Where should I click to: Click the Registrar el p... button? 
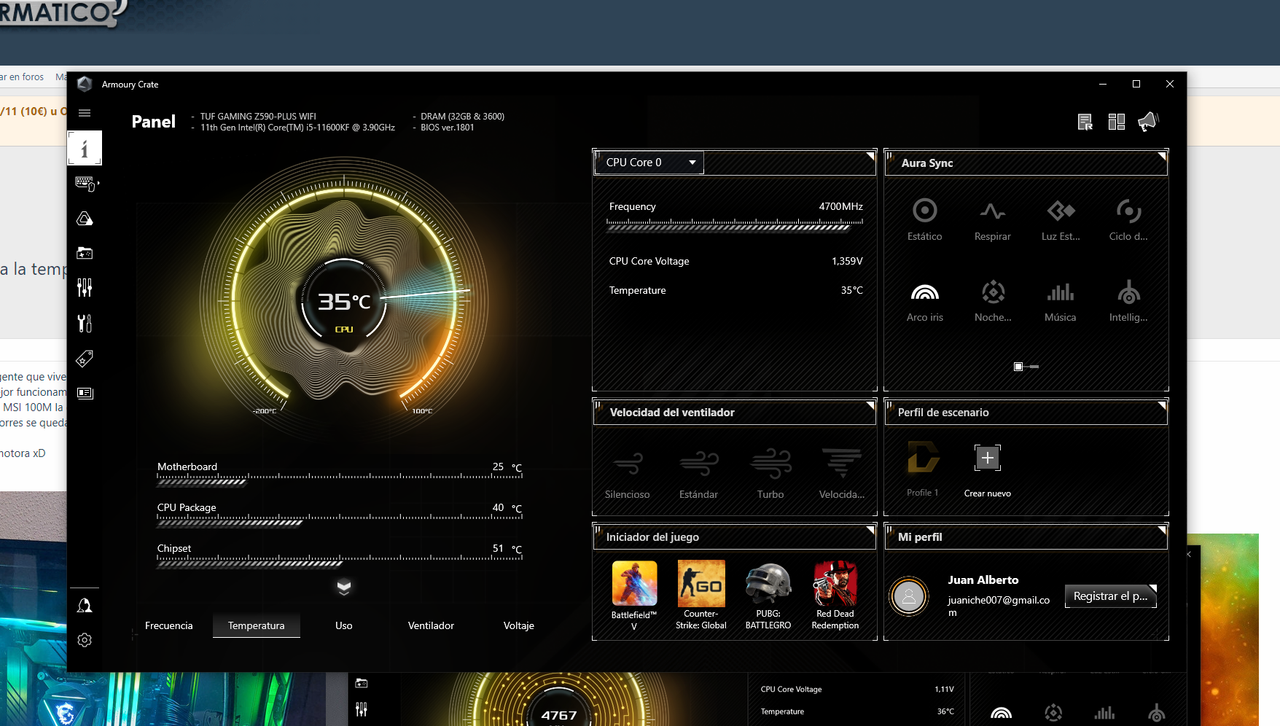(x=1111, y=596)
